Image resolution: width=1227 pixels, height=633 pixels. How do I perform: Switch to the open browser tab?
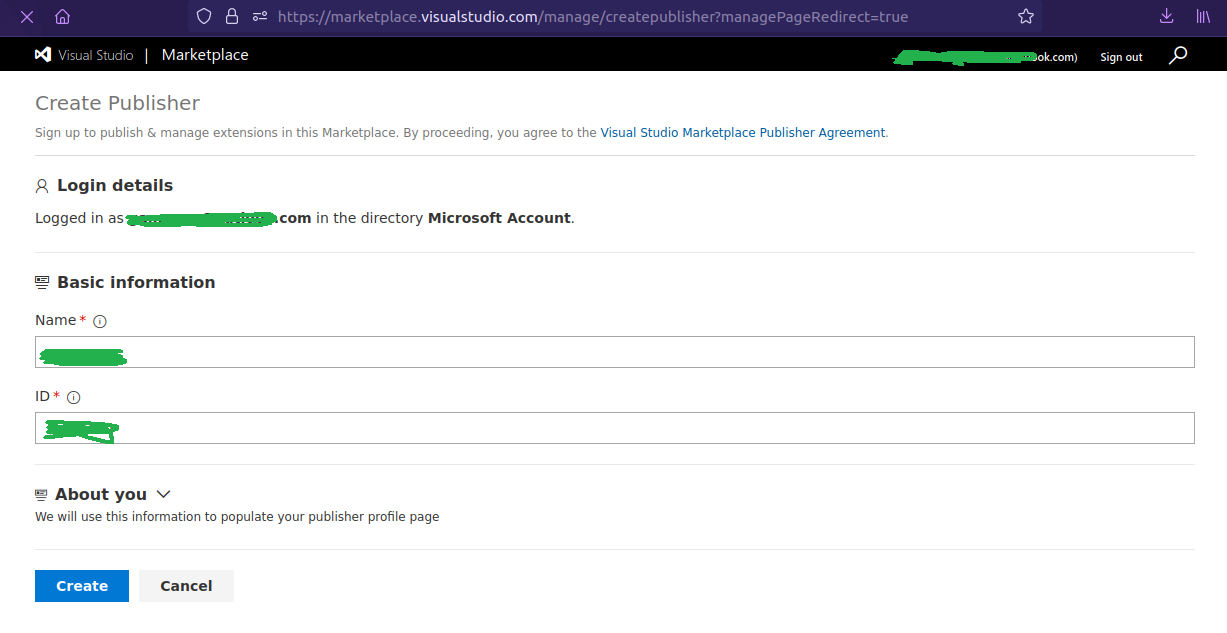coord(25,17)
